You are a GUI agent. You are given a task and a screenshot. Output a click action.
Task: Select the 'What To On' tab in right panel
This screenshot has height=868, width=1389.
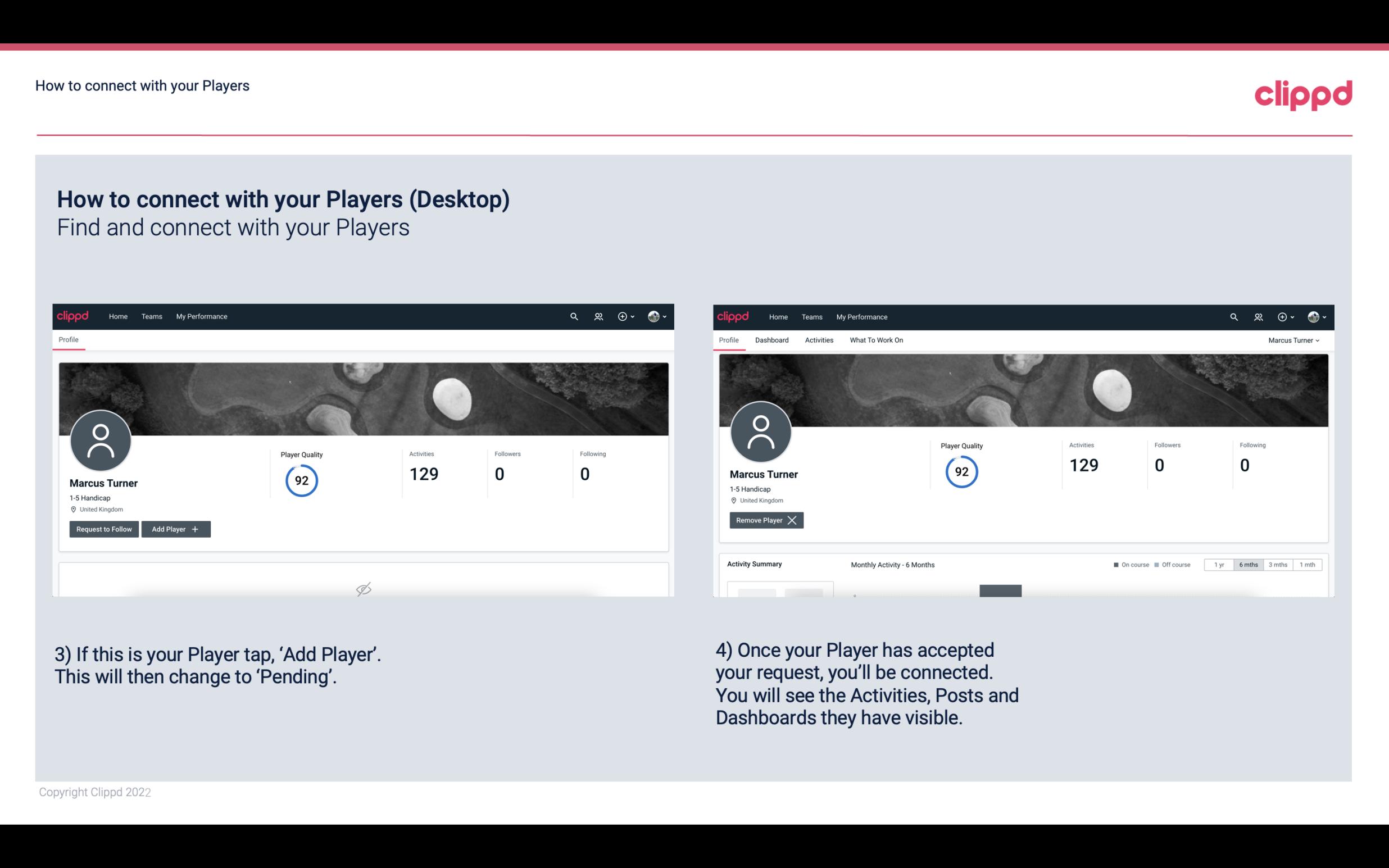click(876, 340)
